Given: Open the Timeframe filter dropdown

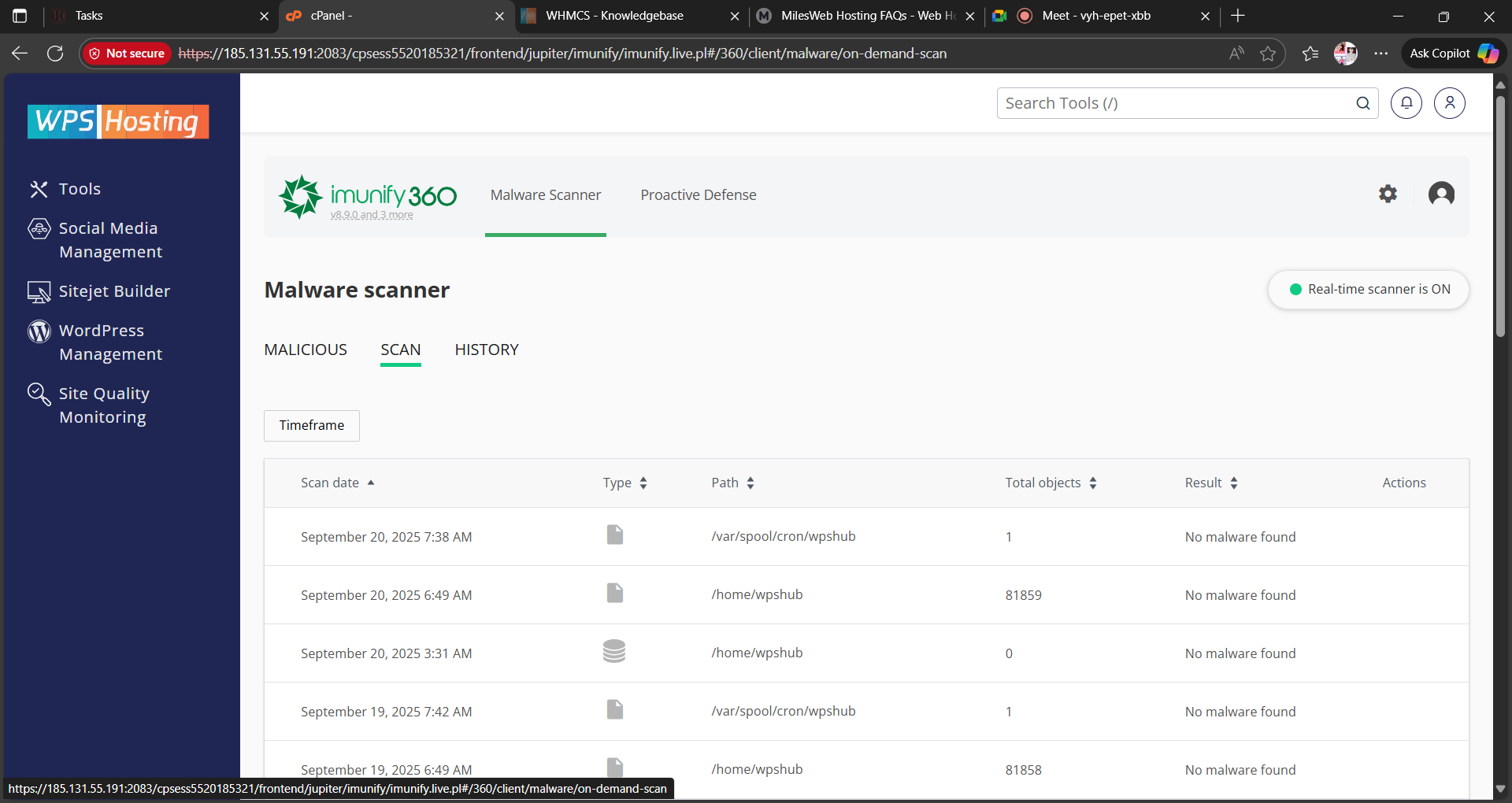Looking at the screenshot, I should 312,425.
